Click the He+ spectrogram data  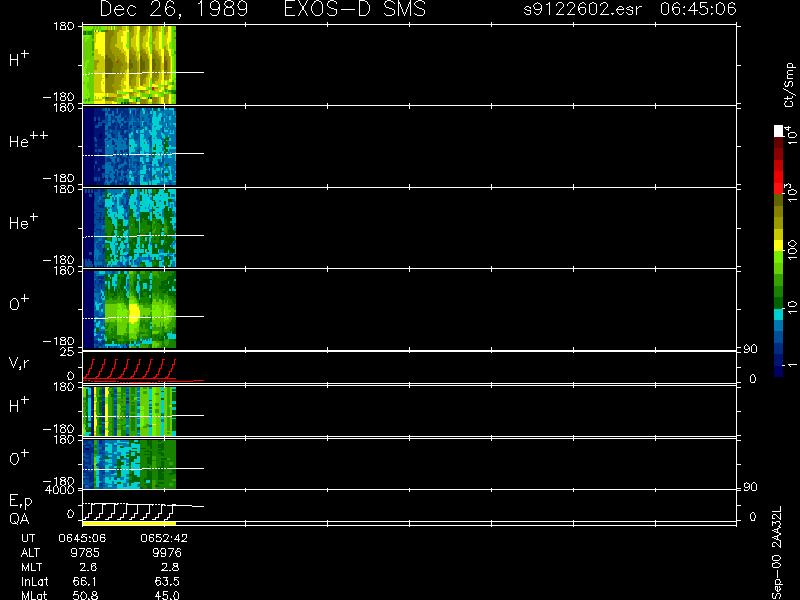click(130, 228)
